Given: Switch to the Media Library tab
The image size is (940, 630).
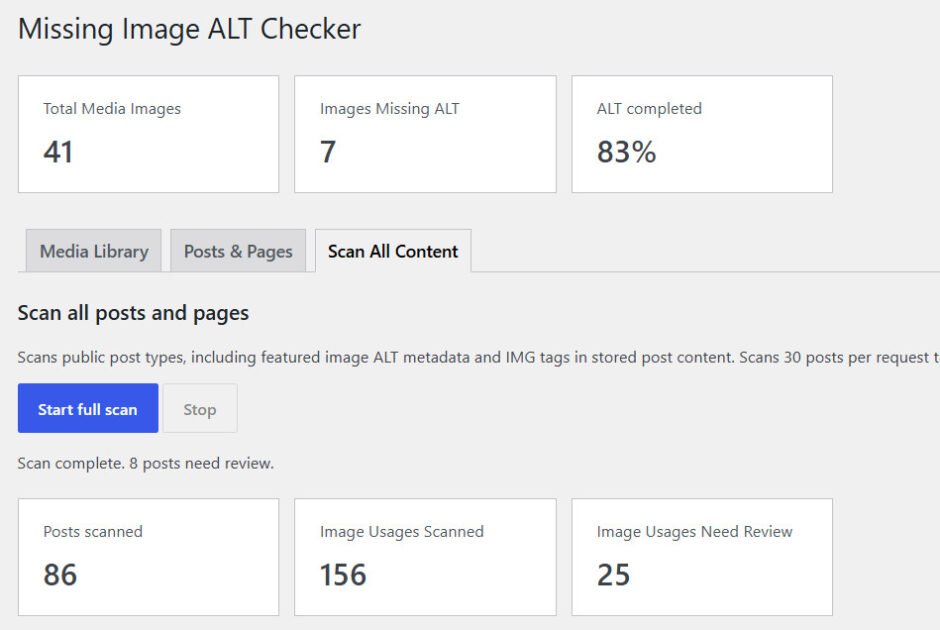Looking at the screenshot, I should pos(94,251).
